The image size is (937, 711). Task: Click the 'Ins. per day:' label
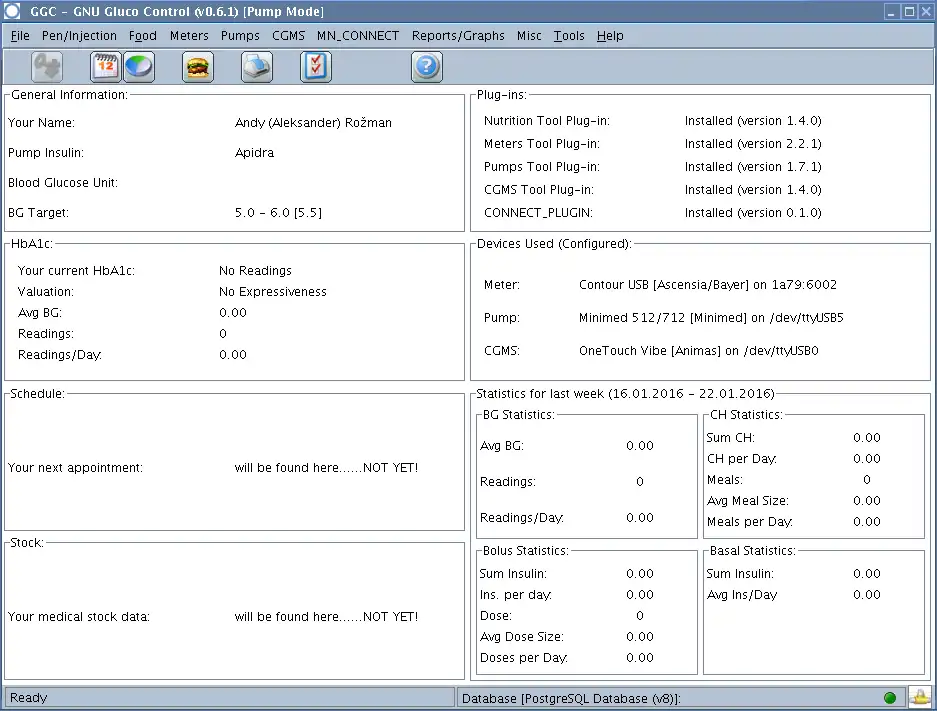pos(515,594)
